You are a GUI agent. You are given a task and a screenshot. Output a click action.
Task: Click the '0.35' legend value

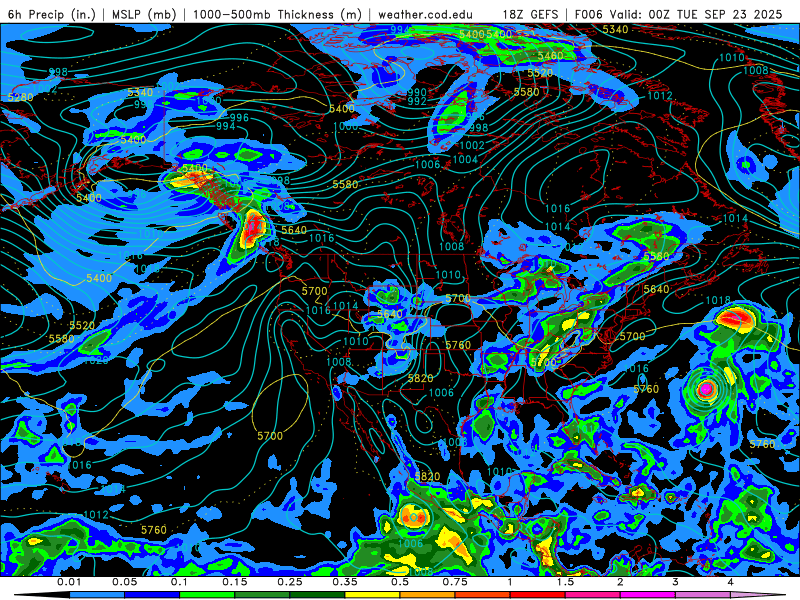[345, 582]
